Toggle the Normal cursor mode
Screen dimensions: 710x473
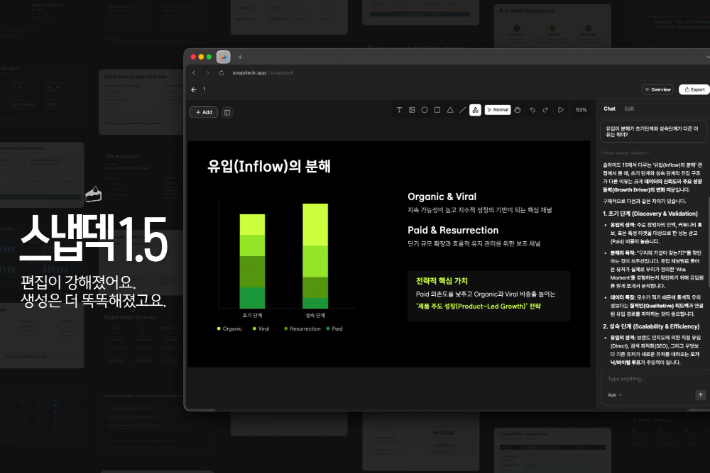click(498, 110)
